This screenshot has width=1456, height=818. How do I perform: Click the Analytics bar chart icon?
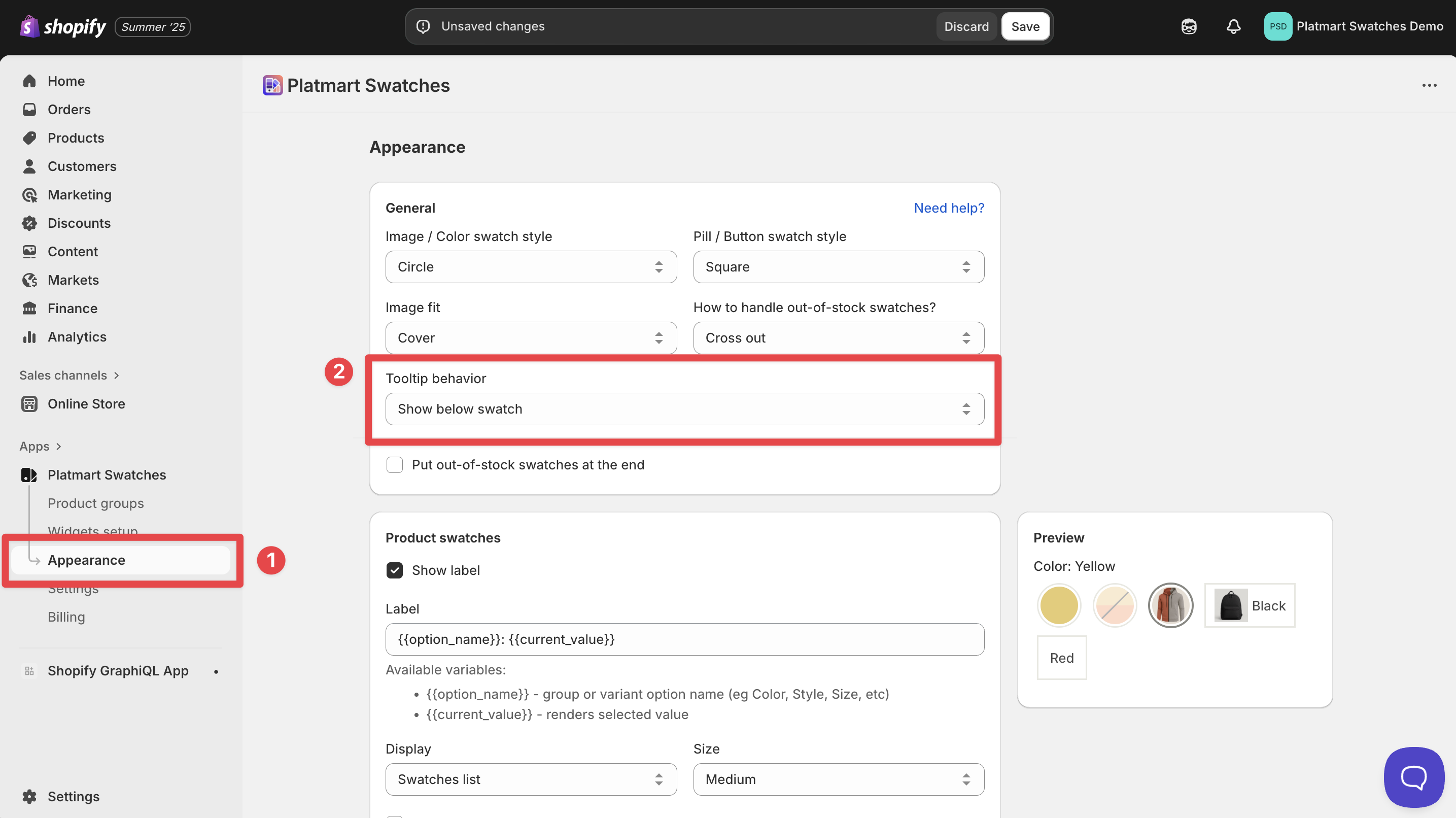point(29,337)
